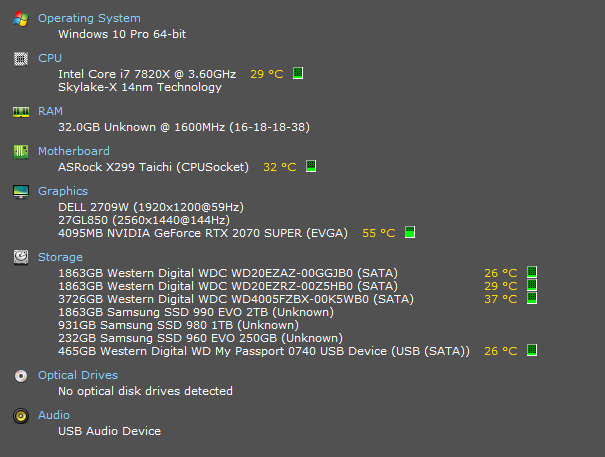Open the RAM section heading
605x457 pixels.
pyautogui.click(x=50, y=111)
